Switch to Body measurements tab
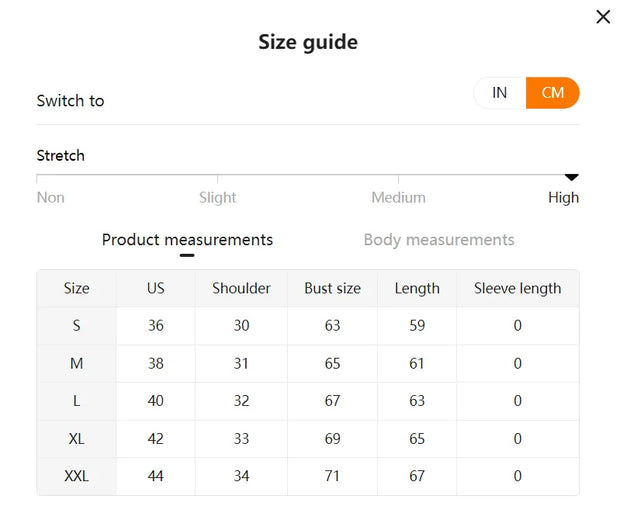This screenshot has height=513, width=620. click(439, 240)
